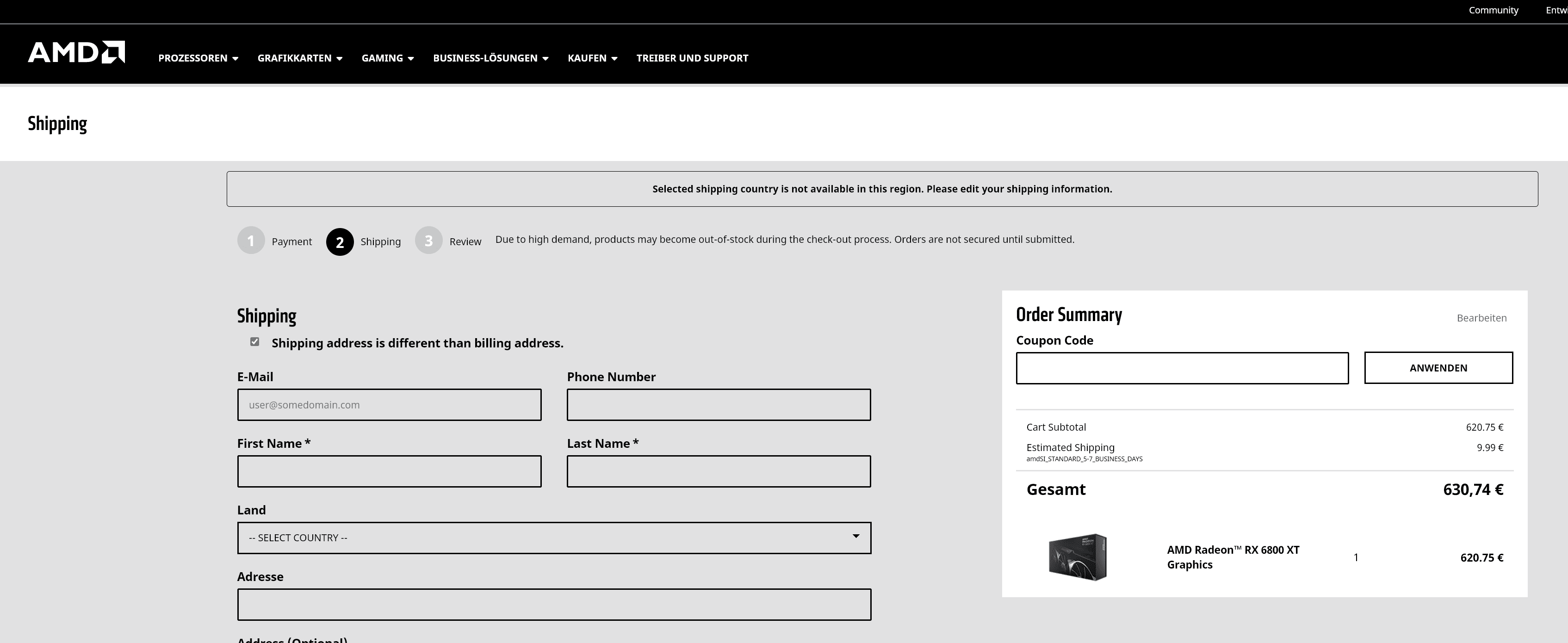Expand the Prozessoren menu
The width and height of the screenshot is (1568, 643).
[198, 58]
